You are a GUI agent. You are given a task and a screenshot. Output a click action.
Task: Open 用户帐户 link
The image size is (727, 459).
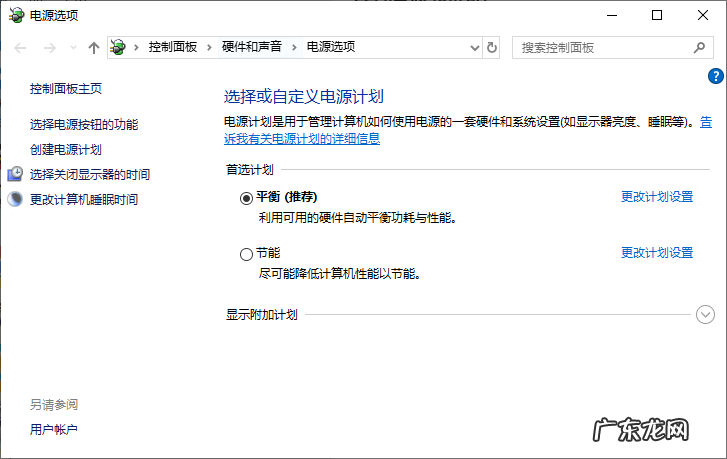click(x=54, y=429)
